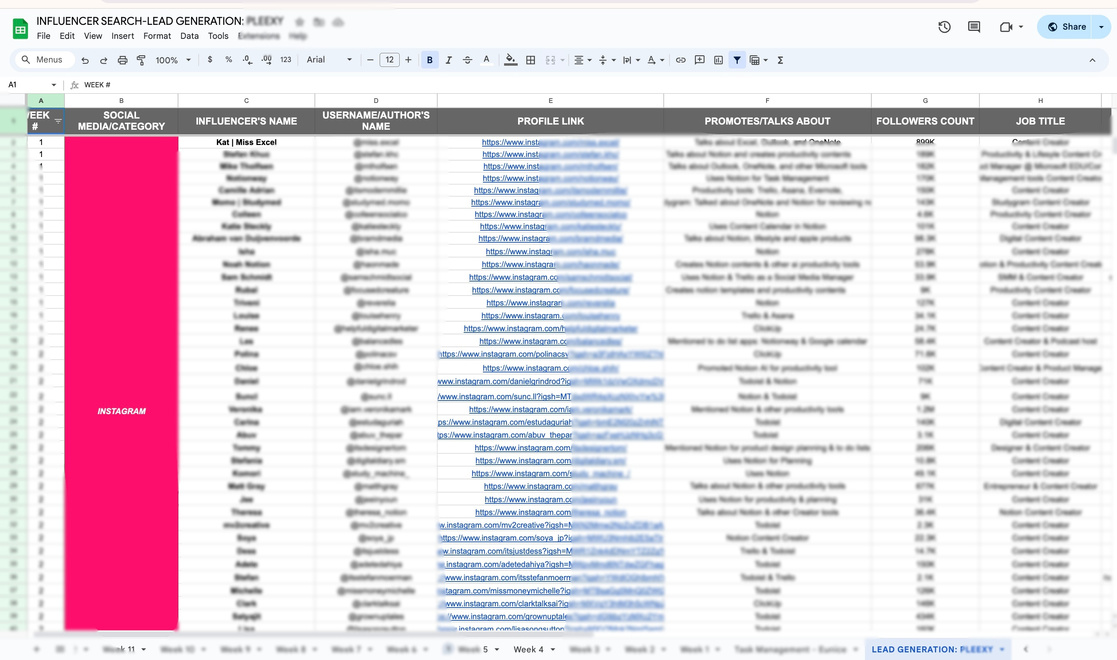
Task: Open the Format menu
Action: coord(157,36)
